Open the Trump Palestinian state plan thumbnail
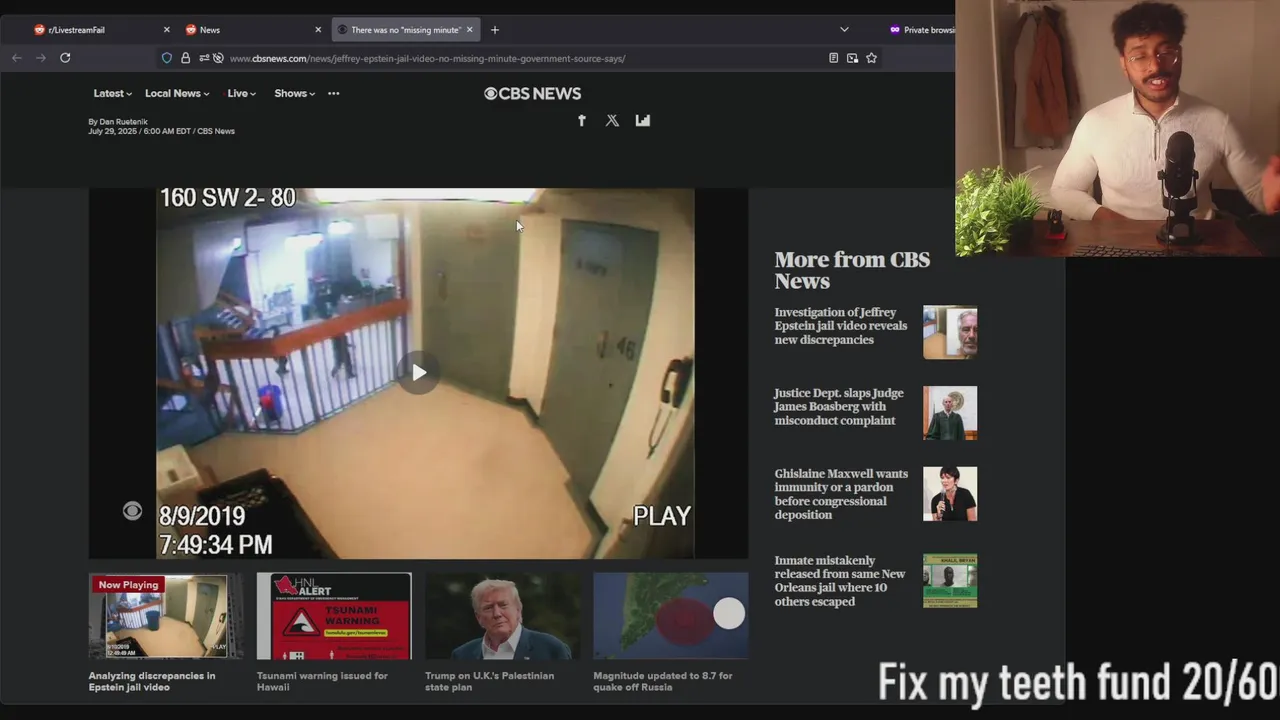This screenshot has width=1280, height=720. (502, 616)
